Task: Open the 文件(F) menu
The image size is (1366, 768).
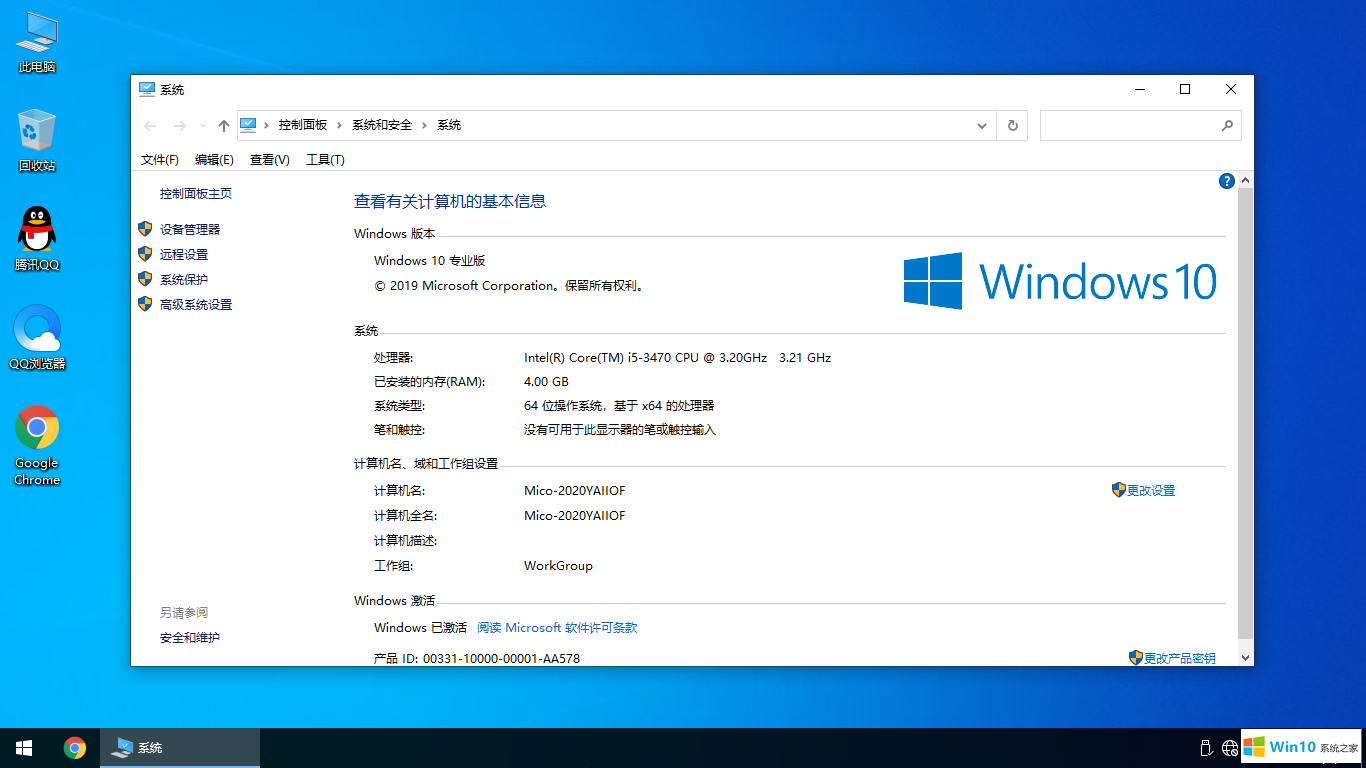Action: click(160, 160)
